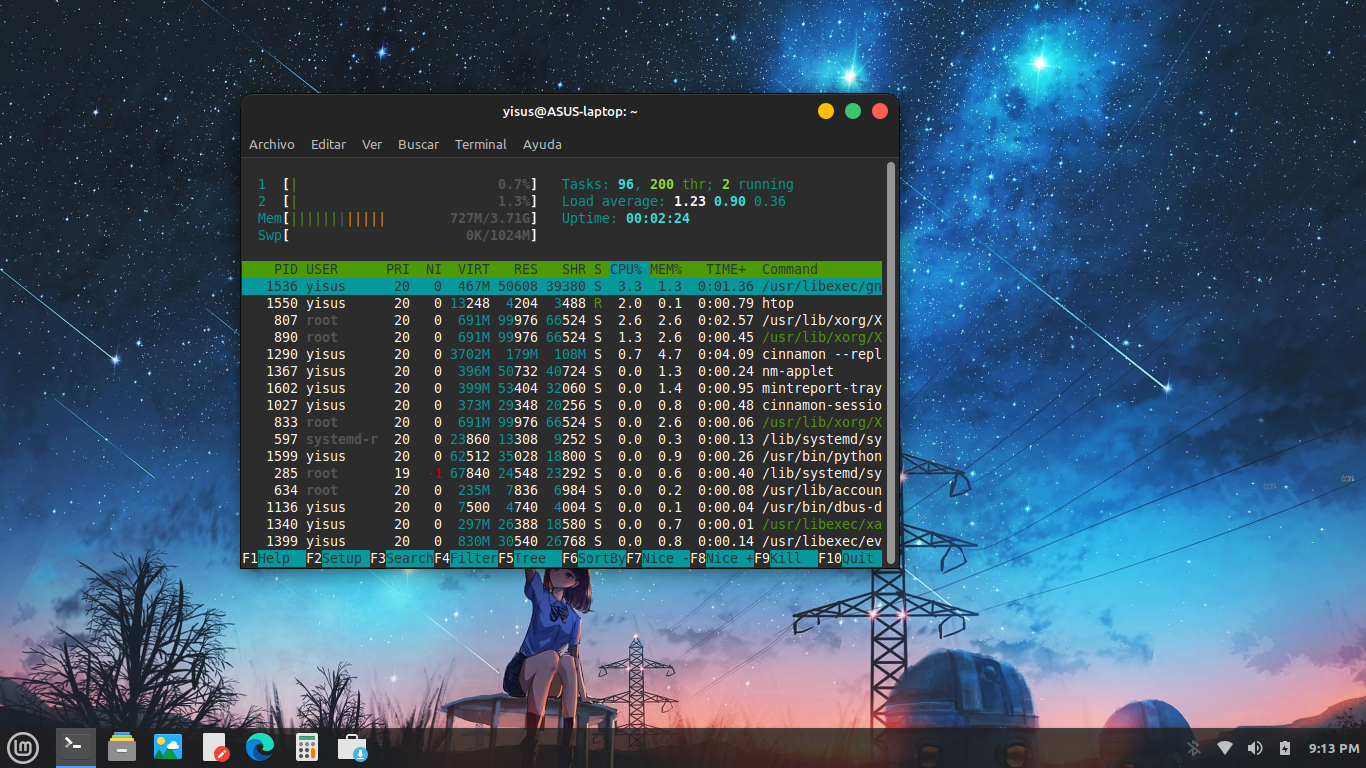This screenshot has width=1366, height=768.
Task: Sort by the RES column header
Action: coord(526,269)
